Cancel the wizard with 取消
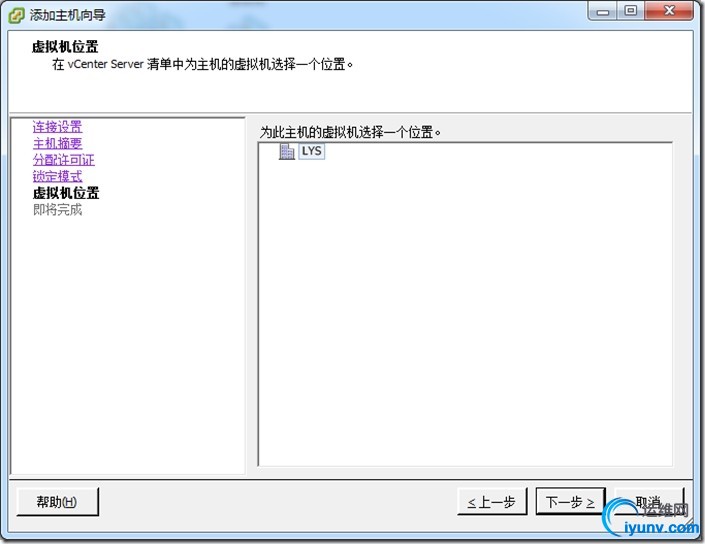 point(649,501)
